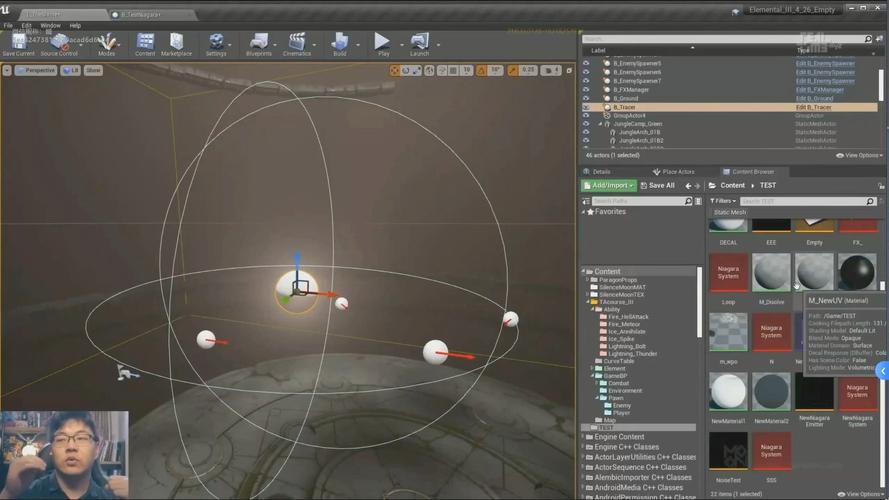Click the World Outliner search magnifier icon
Image resolution: width=889 pixels, height=500 pixels.
pyautogui.click(x=867, y=39)
